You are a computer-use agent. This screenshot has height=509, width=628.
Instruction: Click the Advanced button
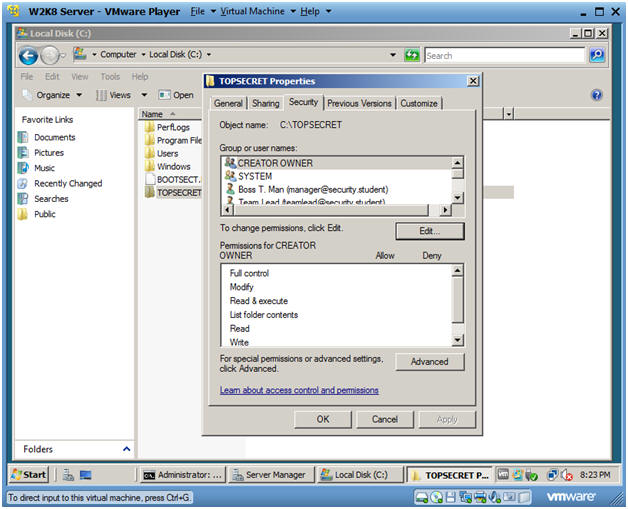(430, 362)
